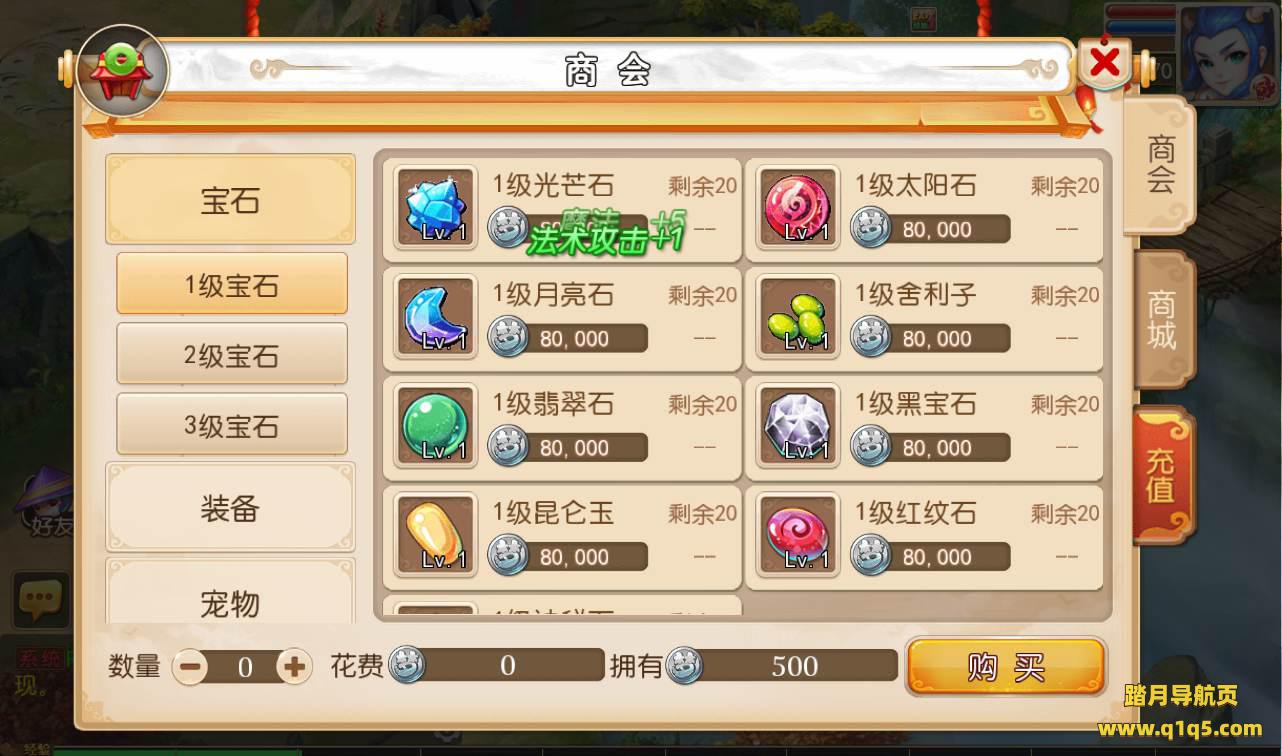Image resolution: width=1282 pixels, height=756 pixels.
Task: Select the green orb 1级翡翠石 icon
Action: [x=435, y=426]
